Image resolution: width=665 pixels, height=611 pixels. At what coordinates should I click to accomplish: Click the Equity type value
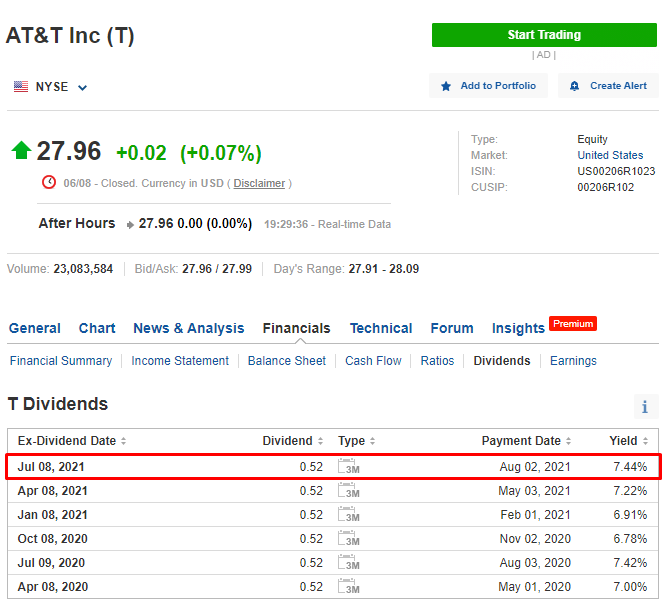592,139
